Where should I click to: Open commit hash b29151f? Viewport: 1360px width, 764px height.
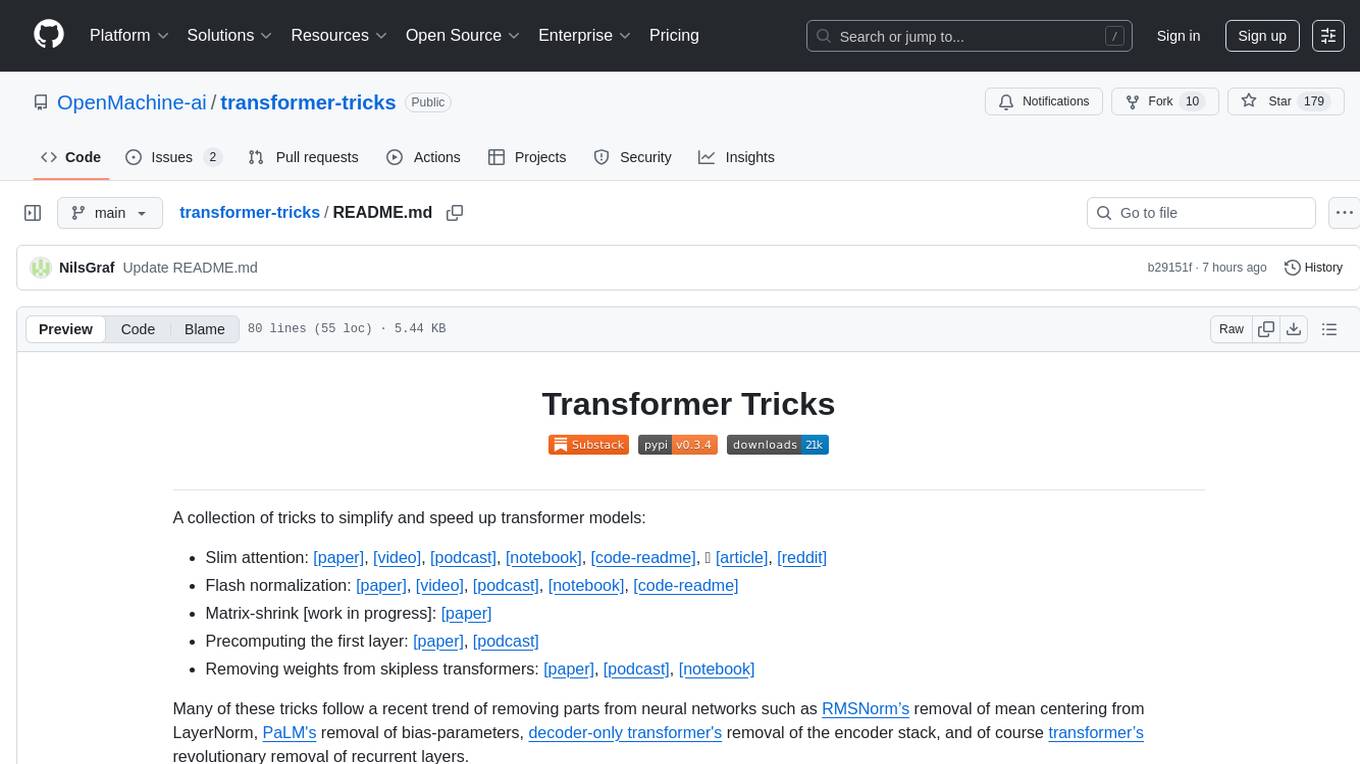(x=1170, y=267)
